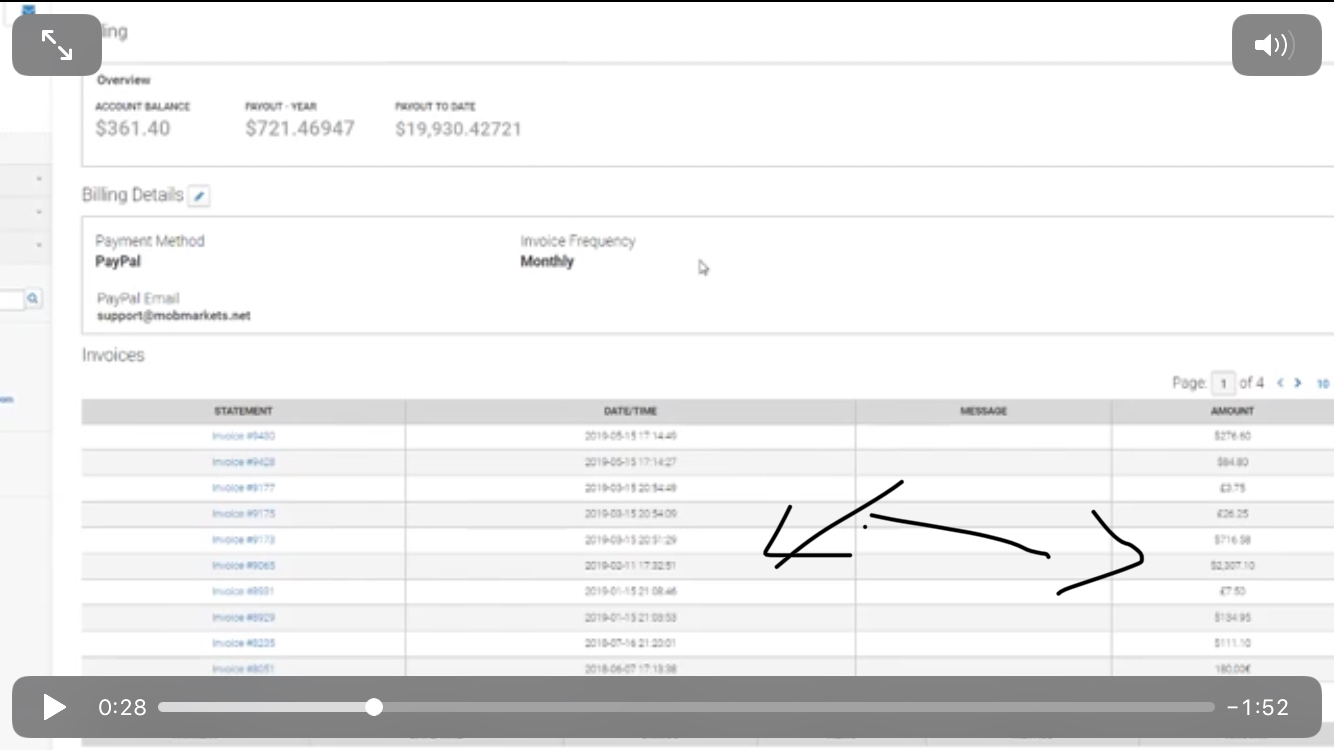Open Invoice #9173
The width and height of the screenshot is (1334, 750).
(243, 540)
